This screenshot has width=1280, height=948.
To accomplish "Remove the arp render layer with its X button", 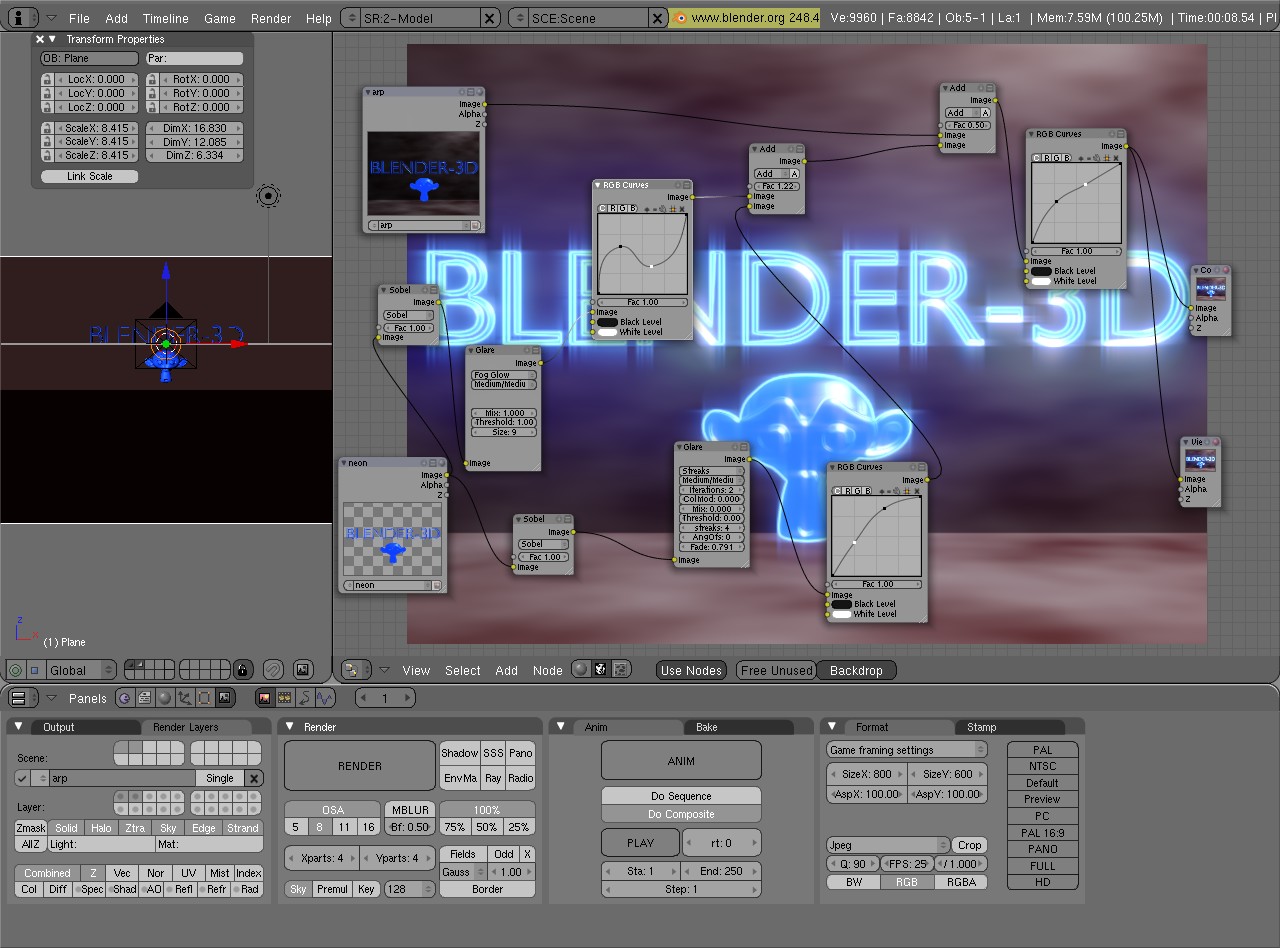I will tap(254, 778).
